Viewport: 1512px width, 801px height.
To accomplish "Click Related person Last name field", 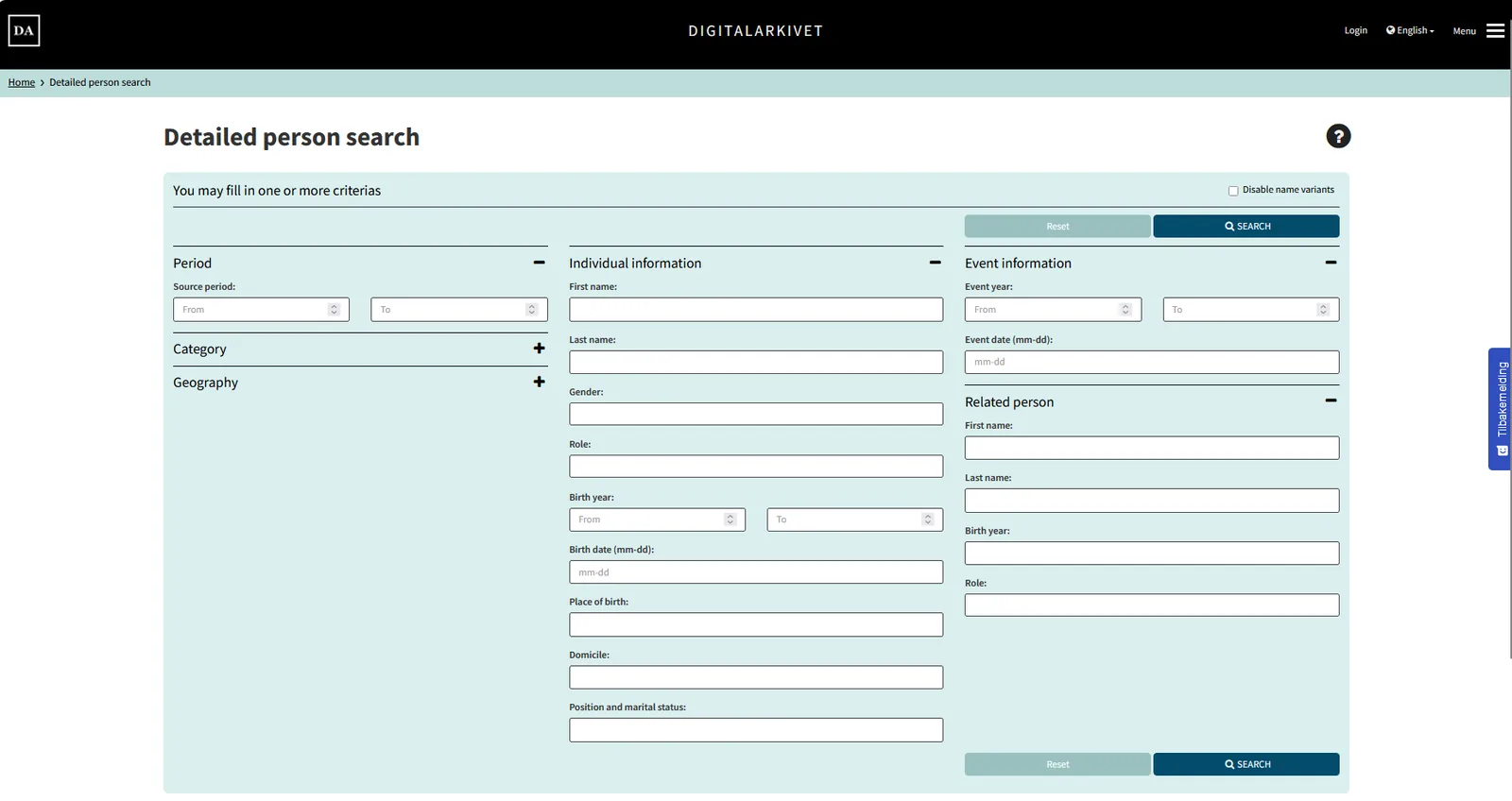I will [x=1152, y=501].
